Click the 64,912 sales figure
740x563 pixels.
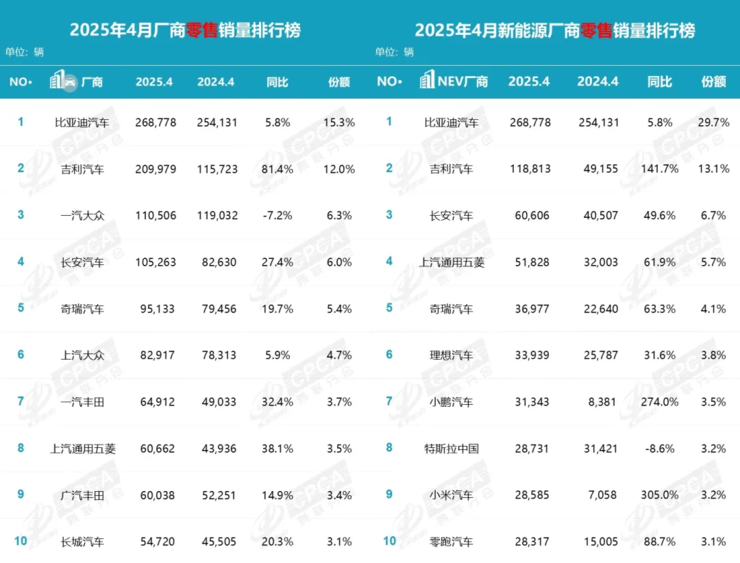tap(157, 402)
